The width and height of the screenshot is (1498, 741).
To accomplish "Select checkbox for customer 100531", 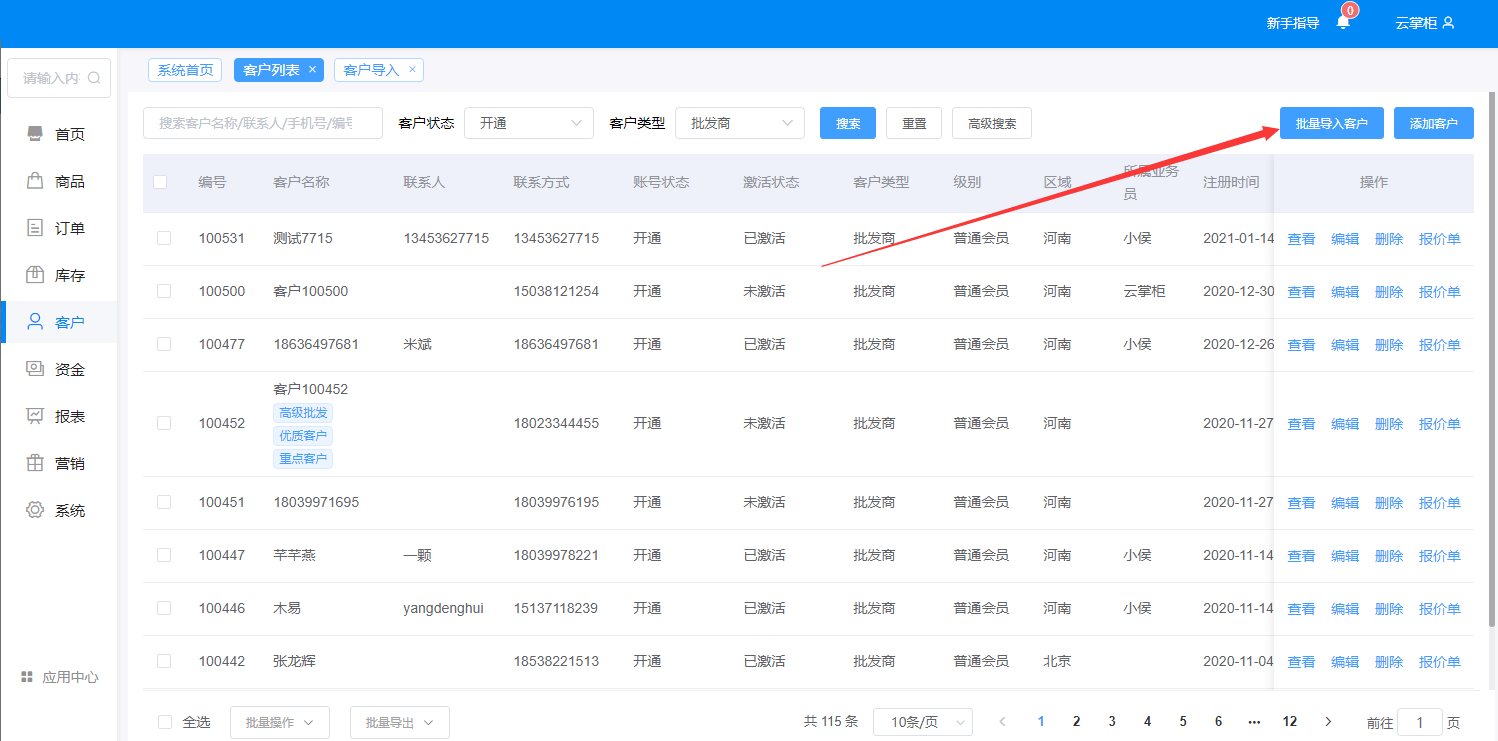I will pyautogui.click(x=164, y=238).
